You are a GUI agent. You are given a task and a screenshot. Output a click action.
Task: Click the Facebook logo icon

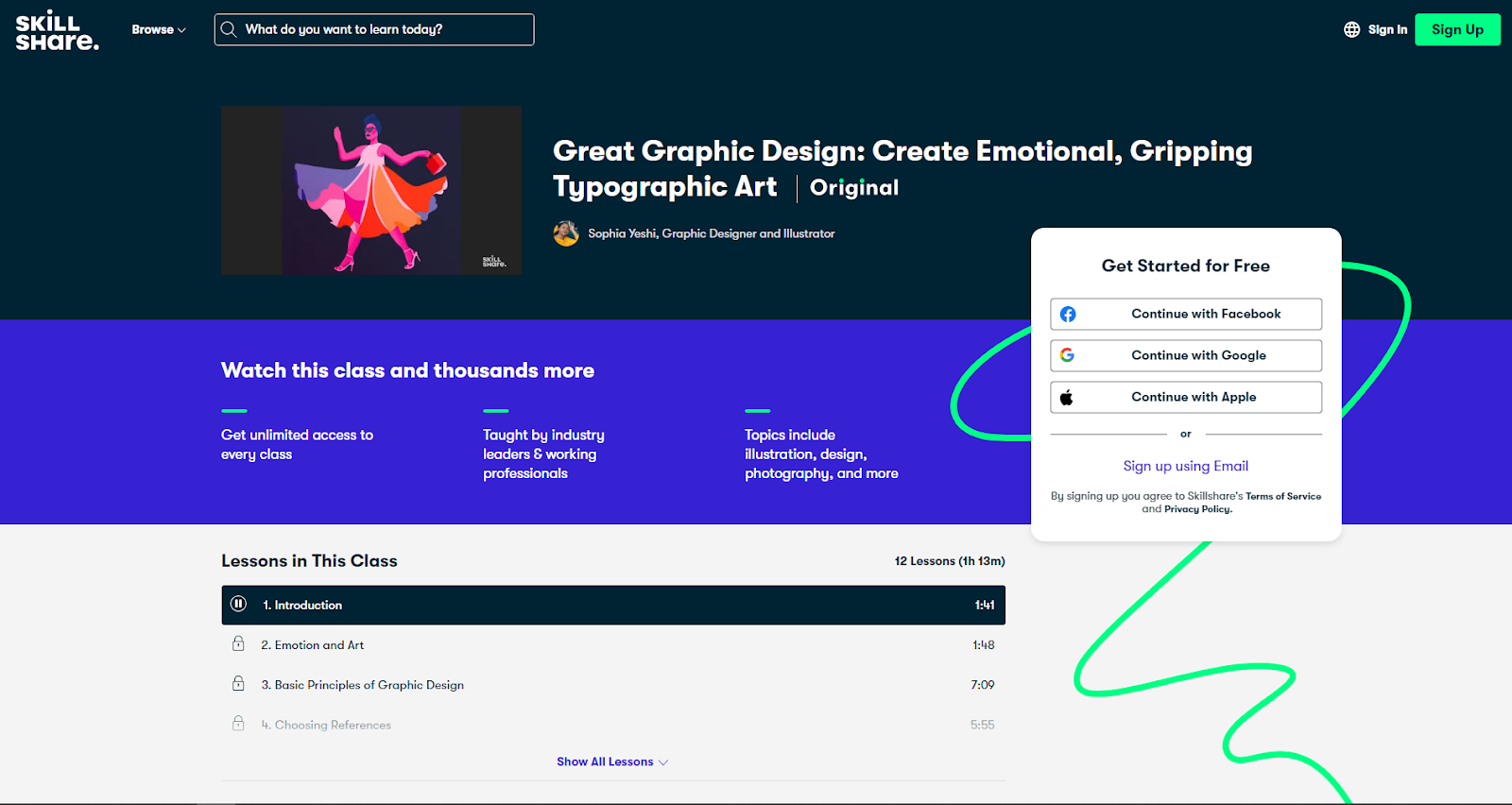click(1068, 314)
